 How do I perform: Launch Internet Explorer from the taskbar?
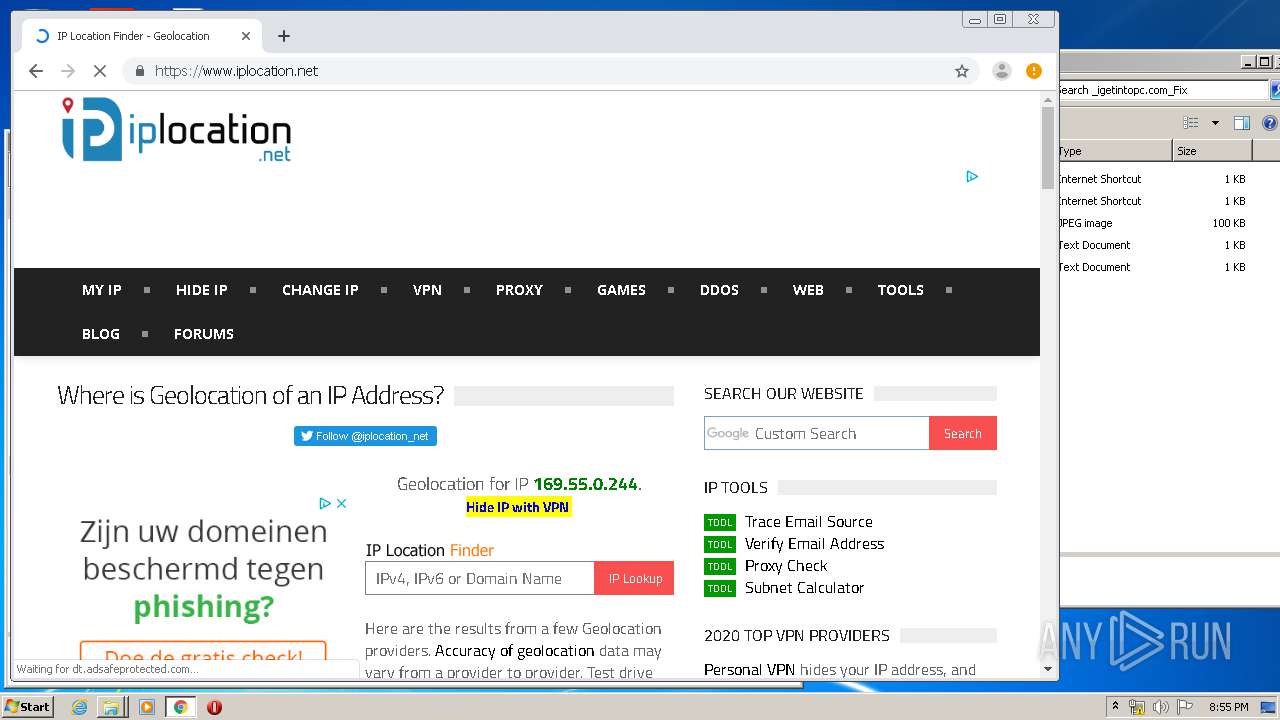[79, 707]
